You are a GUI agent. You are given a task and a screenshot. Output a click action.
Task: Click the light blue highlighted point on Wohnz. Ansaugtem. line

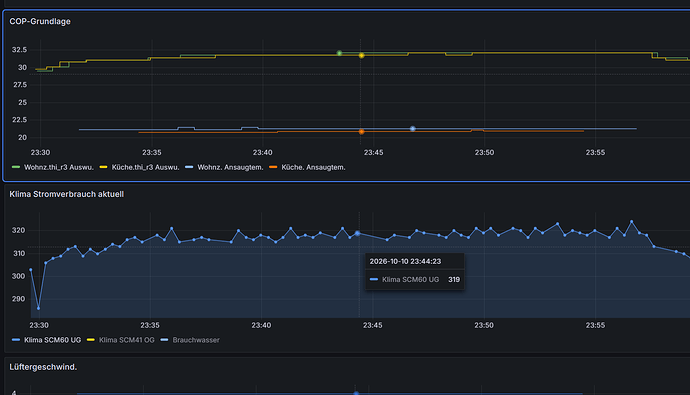[413, 128]
